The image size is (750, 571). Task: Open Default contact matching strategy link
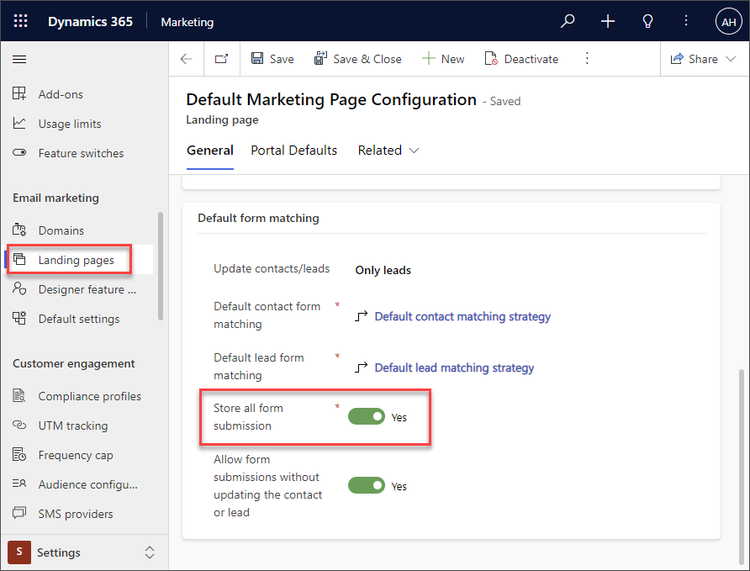coord(463,317)
